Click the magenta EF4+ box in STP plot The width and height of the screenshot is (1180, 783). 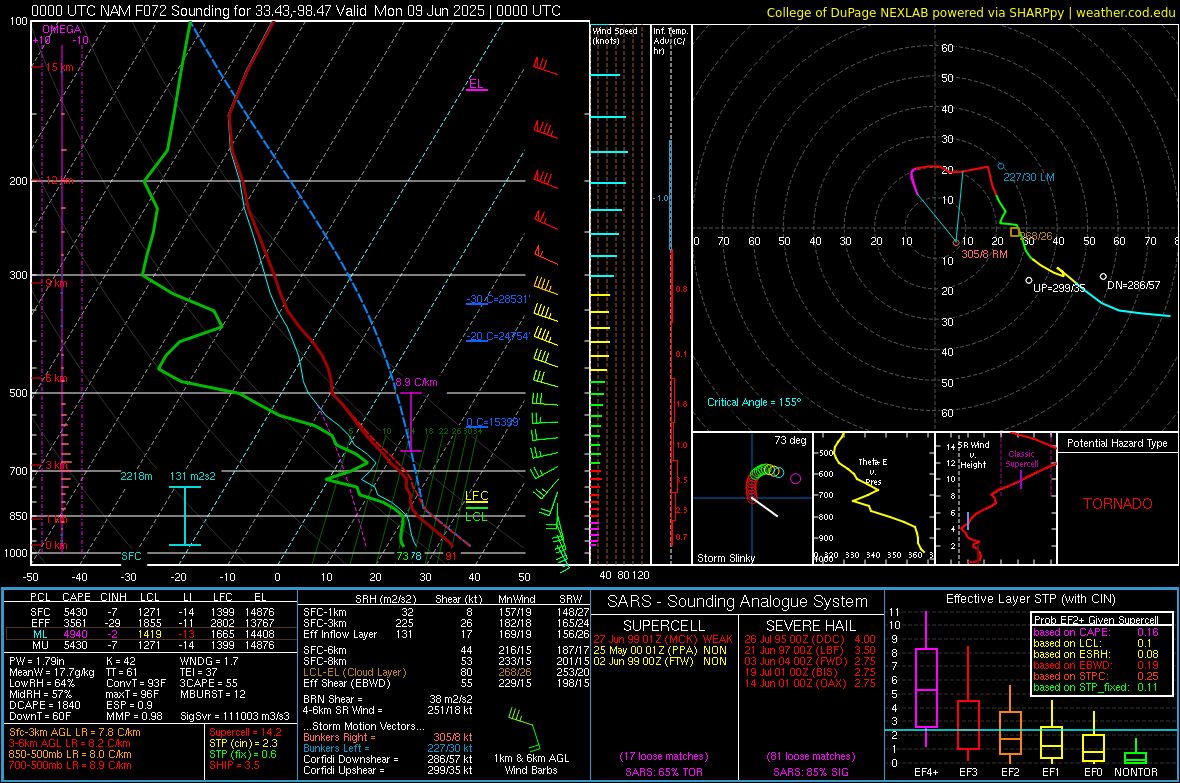click(926, 687)
